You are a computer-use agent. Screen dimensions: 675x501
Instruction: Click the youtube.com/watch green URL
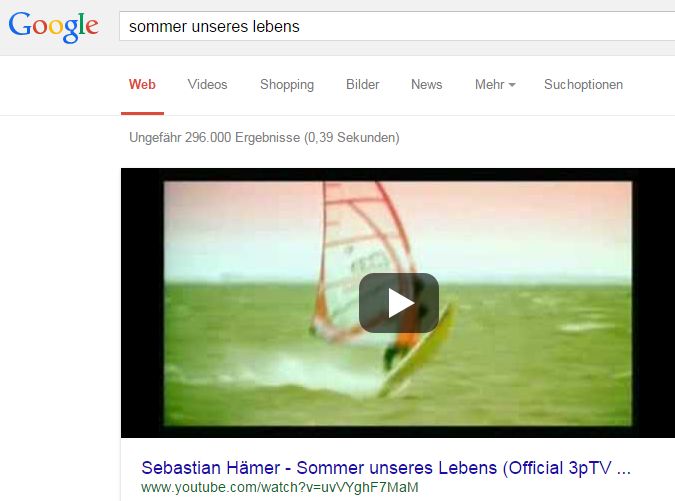point(279,488)
